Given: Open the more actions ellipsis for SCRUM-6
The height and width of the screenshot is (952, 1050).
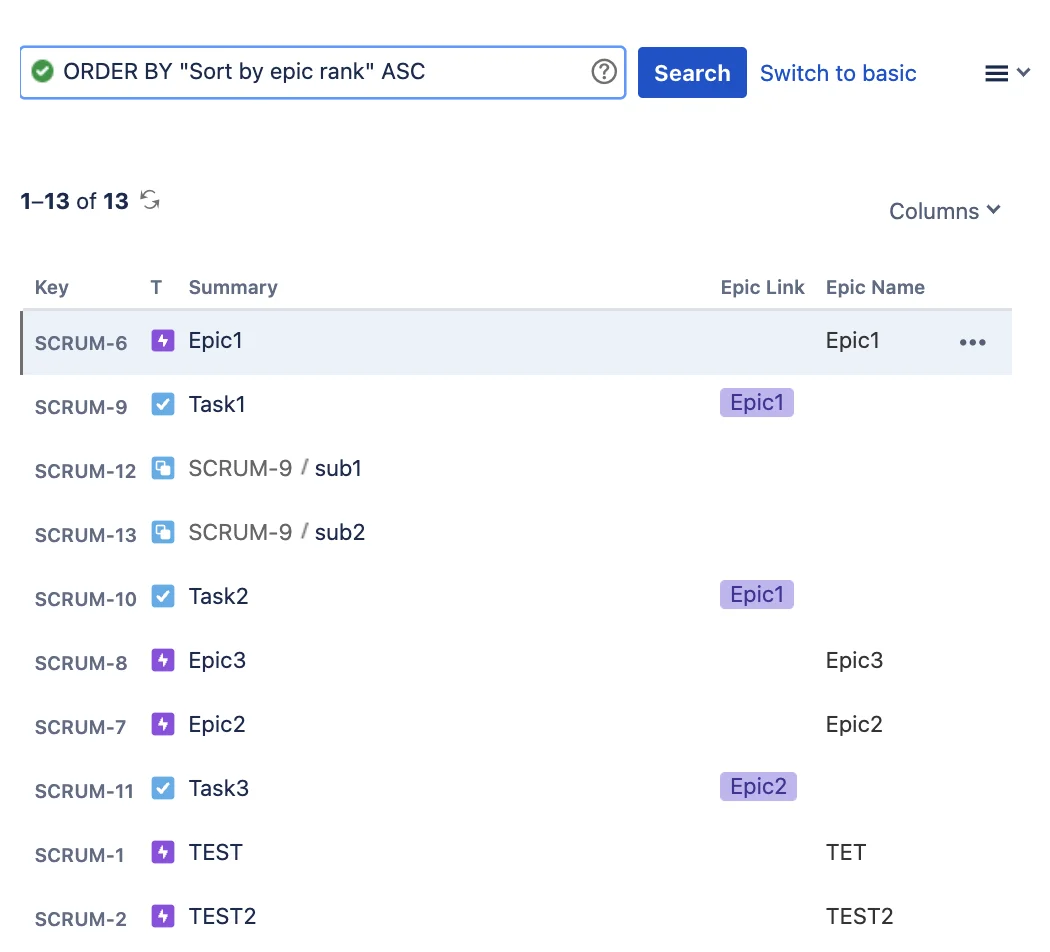Looking at the screenshot, I should tap(972, 342).
